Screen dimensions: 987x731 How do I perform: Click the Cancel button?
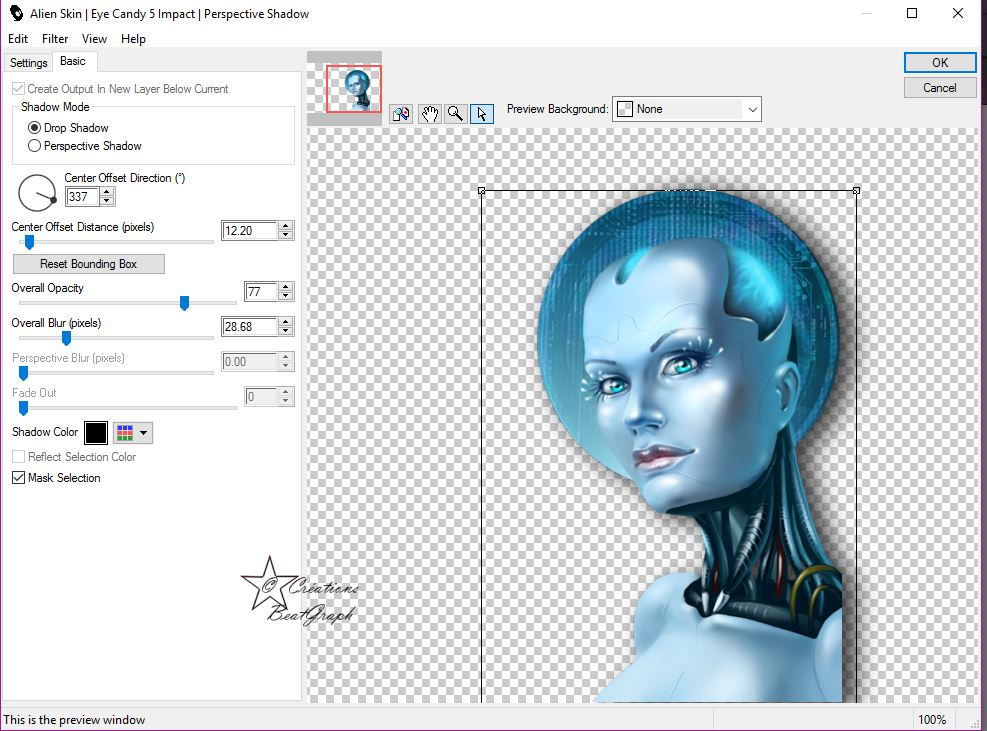pos(940,88)
